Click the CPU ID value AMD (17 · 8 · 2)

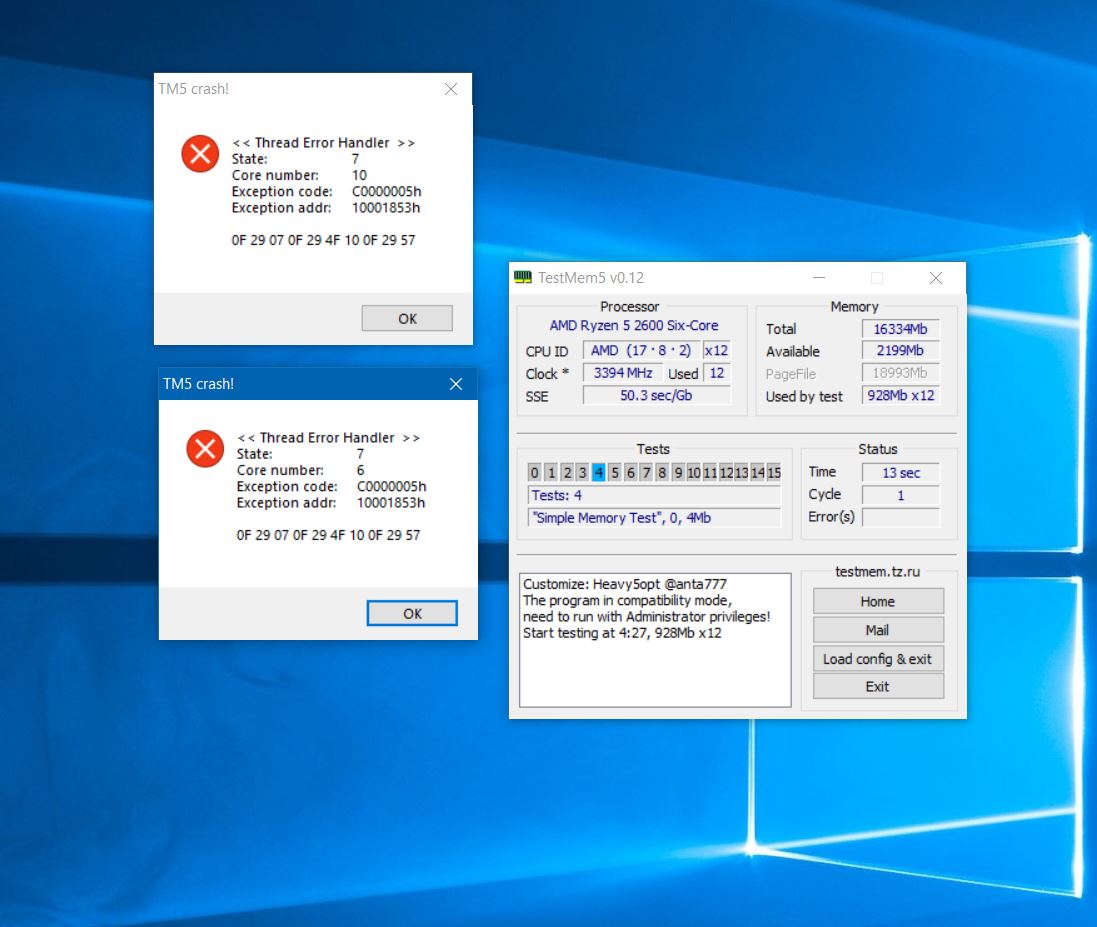(x=641, y=351)
